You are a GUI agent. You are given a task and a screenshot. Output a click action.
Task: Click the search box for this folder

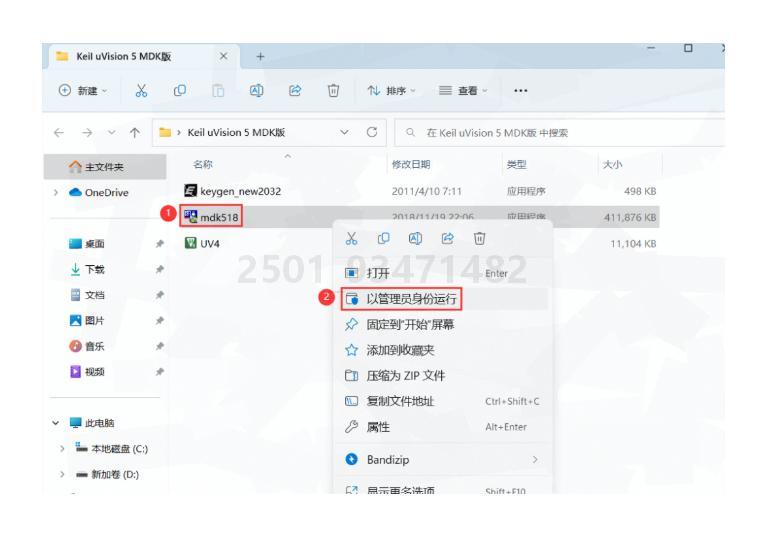(559, 133)
